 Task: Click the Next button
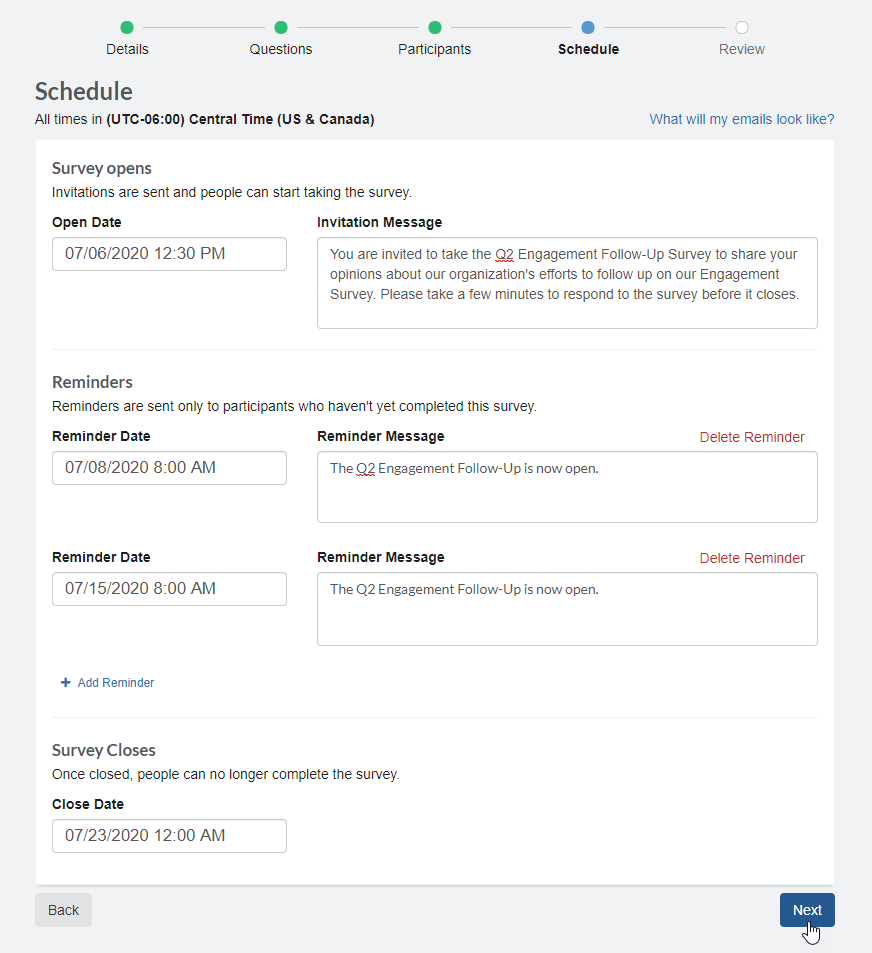coord(807,910)
